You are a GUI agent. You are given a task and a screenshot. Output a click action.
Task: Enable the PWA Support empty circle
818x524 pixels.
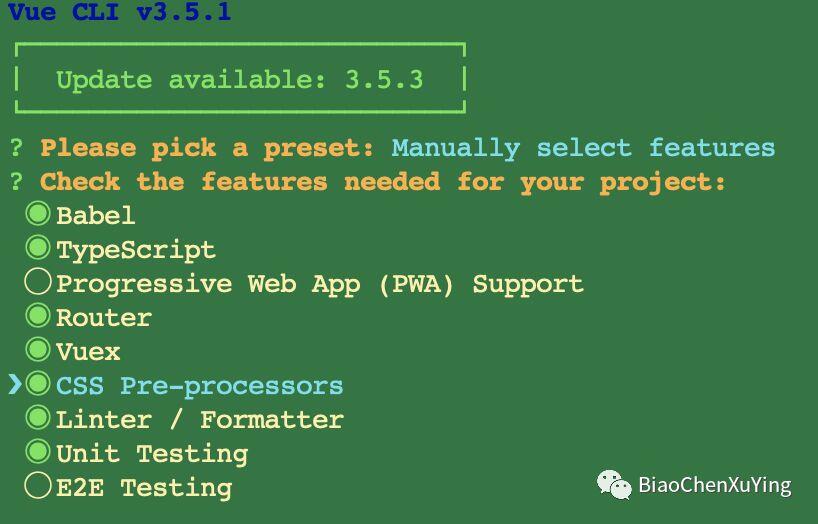[38, 282]
